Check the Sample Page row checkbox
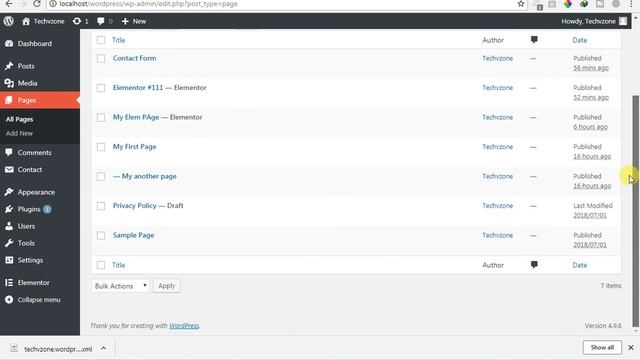This screenshot has width=640, height=360. [x=101, y=236]
